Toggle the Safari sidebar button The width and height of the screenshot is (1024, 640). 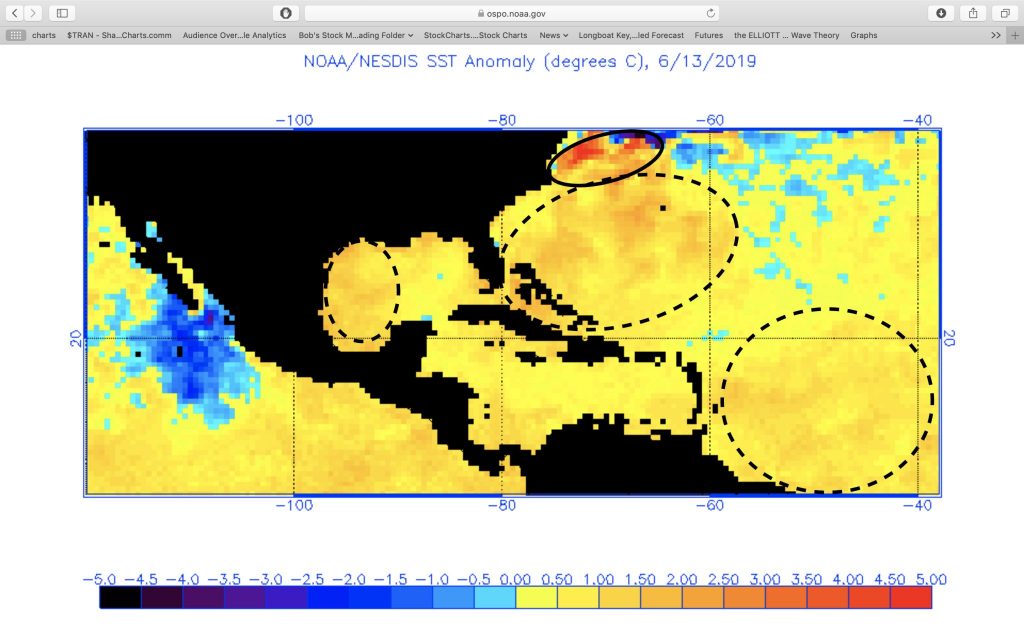pyautogui.click(x=61, y=13)
